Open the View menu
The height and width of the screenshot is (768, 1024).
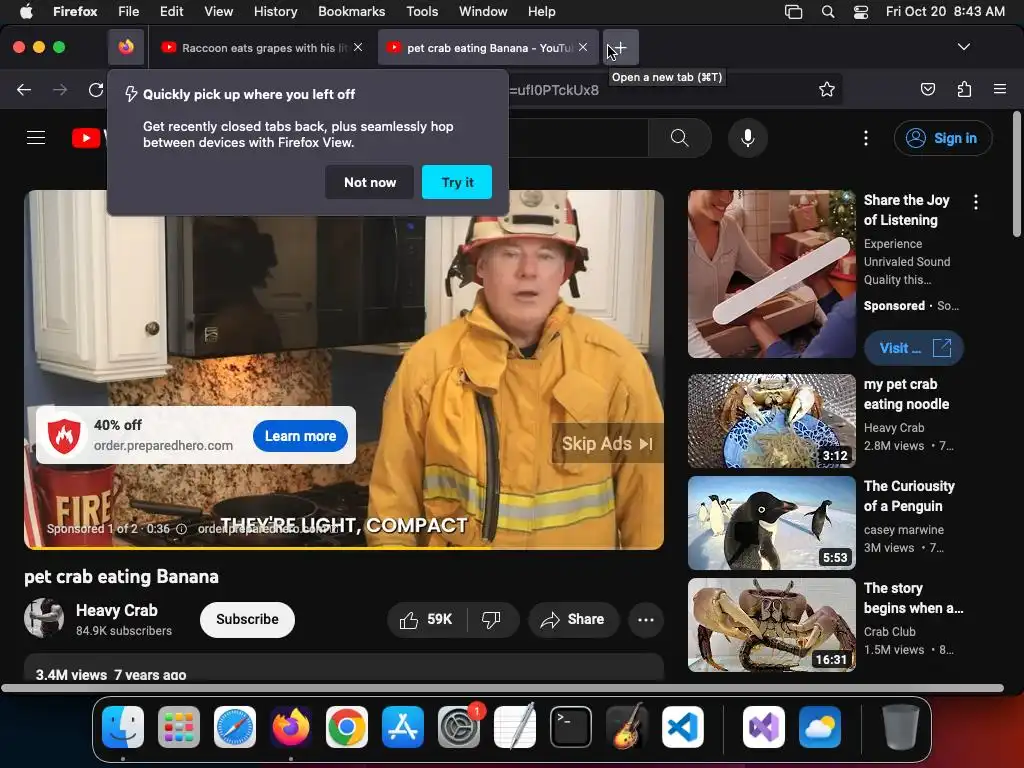click(218, 11)
